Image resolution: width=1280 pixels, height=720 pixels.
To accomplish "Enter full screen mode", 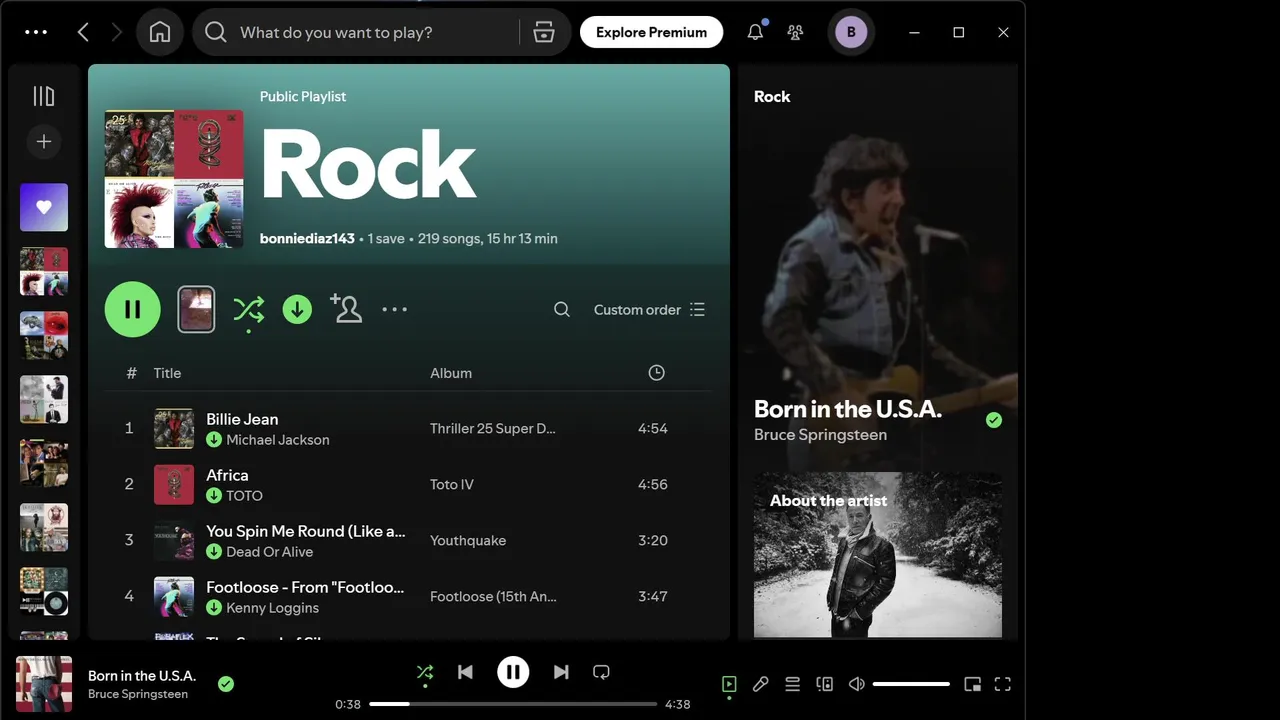I will point(1003,684).
